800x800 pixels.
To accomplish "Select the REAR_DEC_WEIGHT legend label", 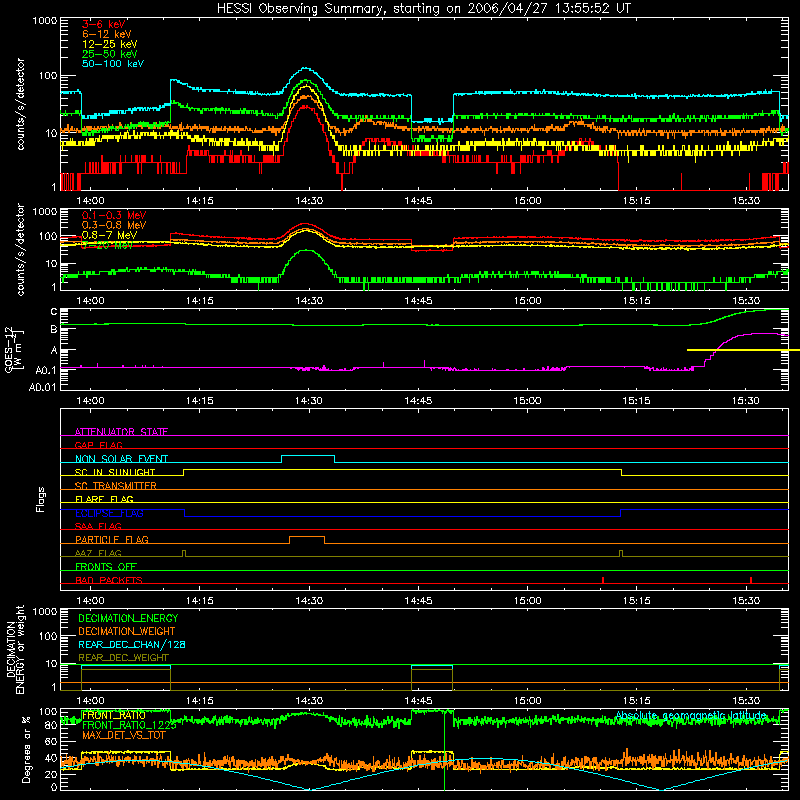I will click(x=123, y=658).
